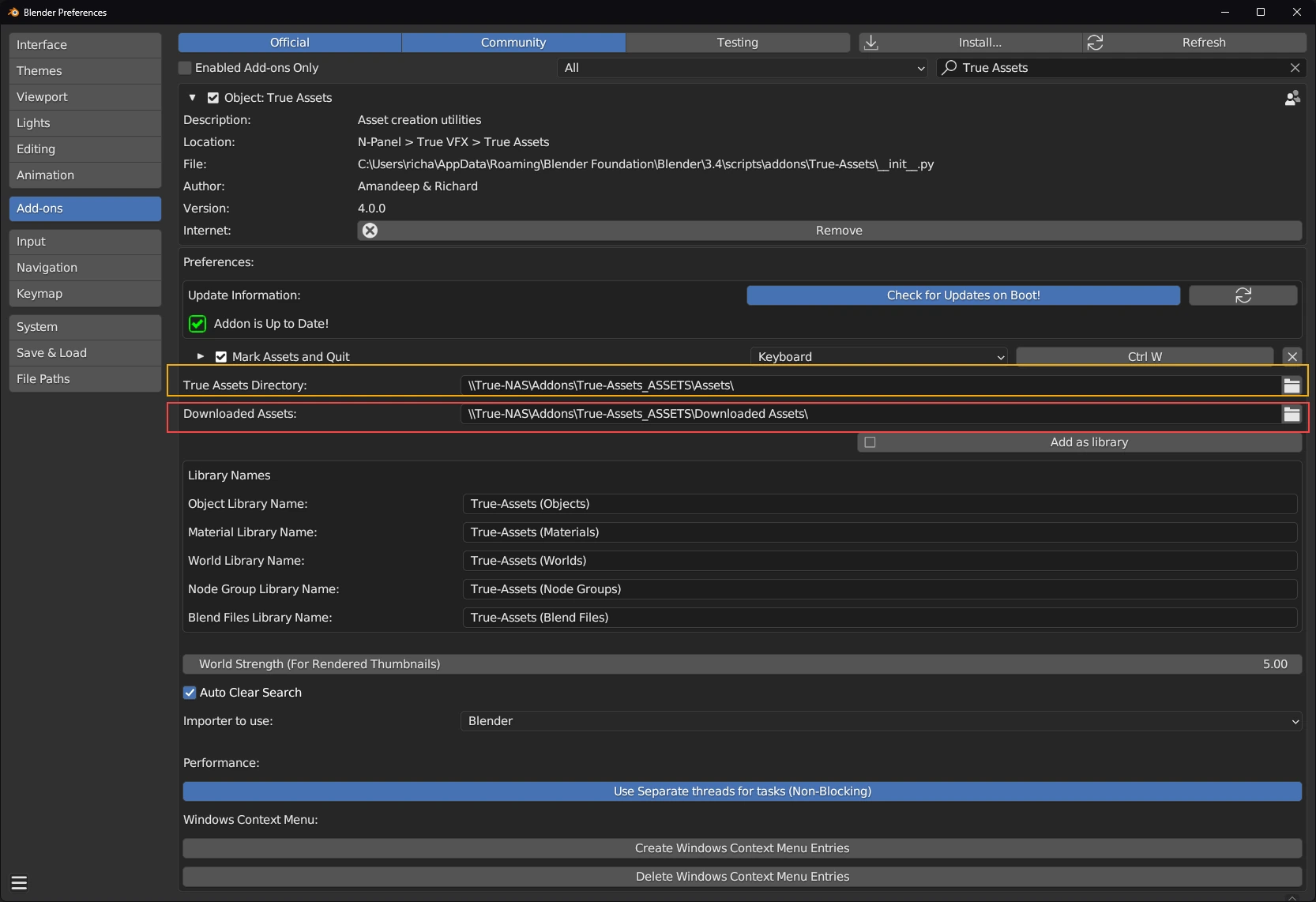Click the community user icon for True Assets
The height and width of the screenshot is (902, 1316).
pyautogui.click(x=1292, y=98)
